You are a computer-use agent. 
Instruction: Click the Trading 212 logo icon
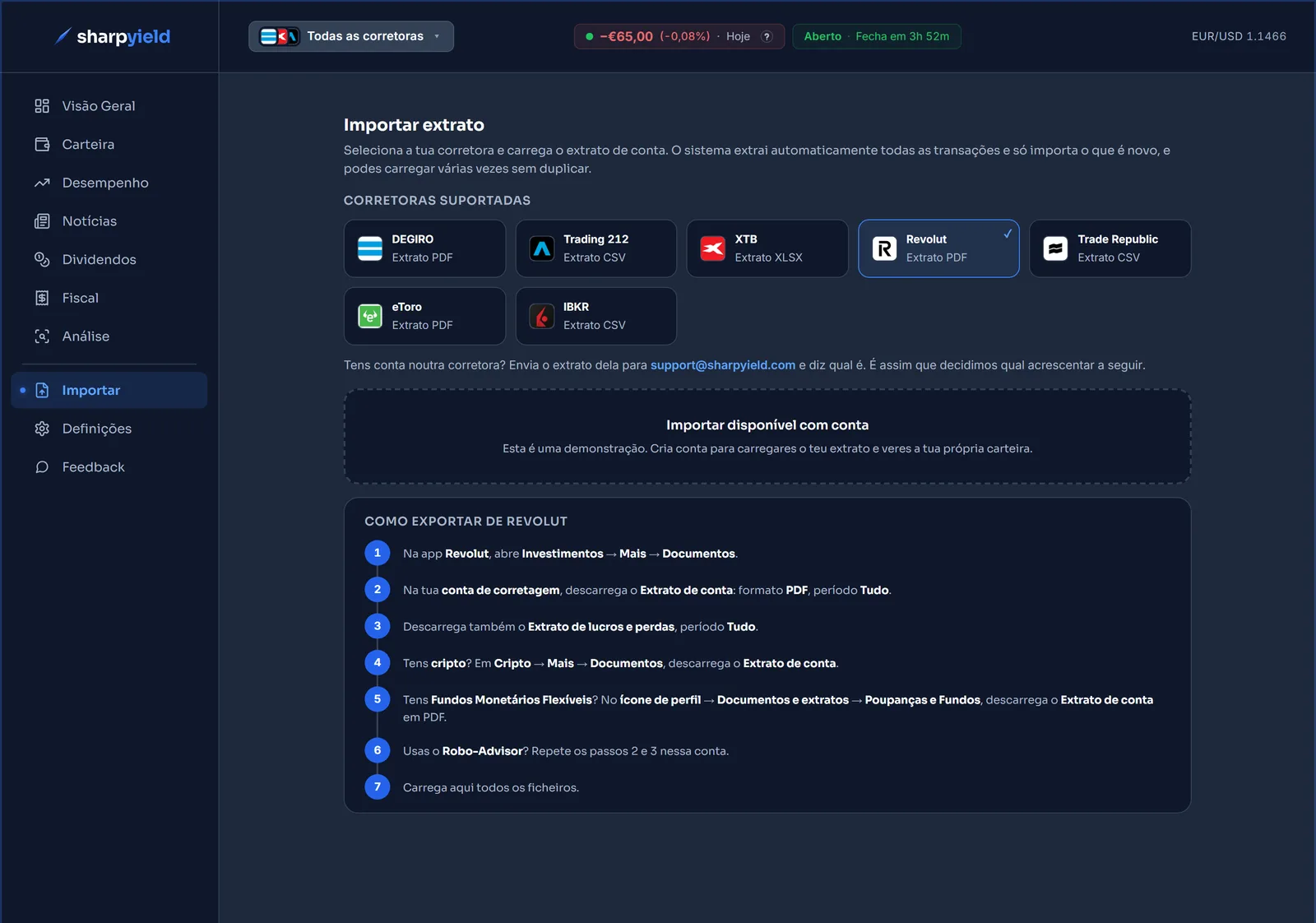(x=542, y=248)
